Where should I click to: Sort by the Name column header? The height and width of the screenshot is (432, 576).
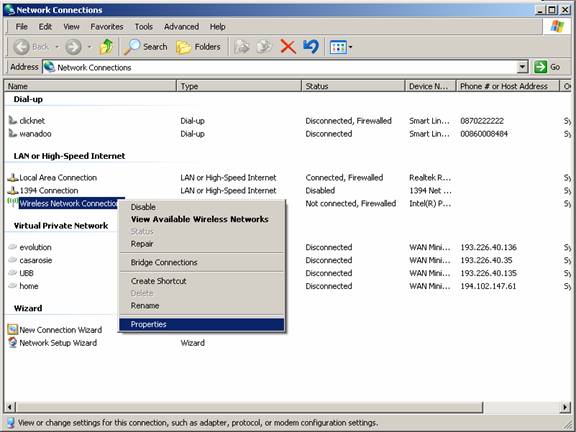[x=90, y=86]
